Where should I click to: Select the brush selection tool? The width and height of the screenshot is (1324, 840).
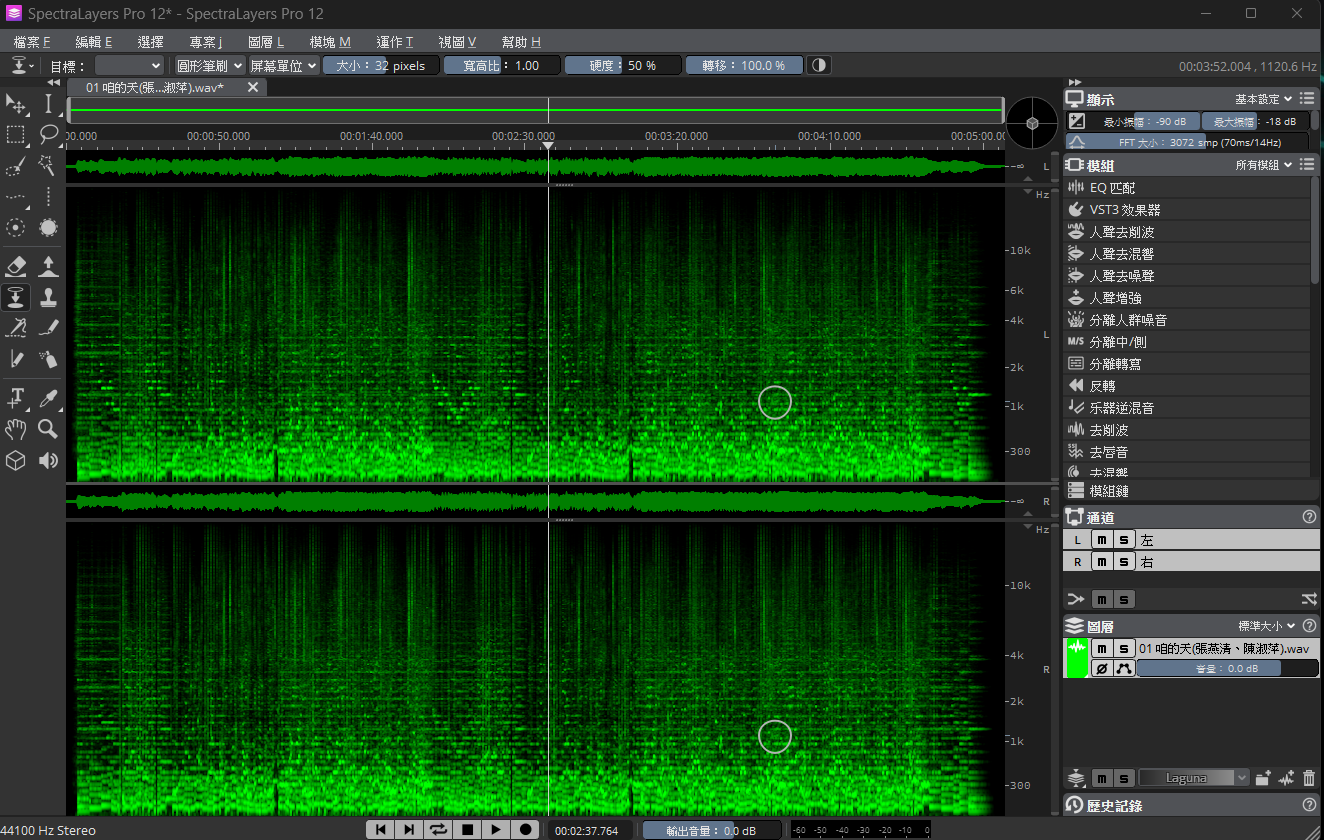point(16,166)
